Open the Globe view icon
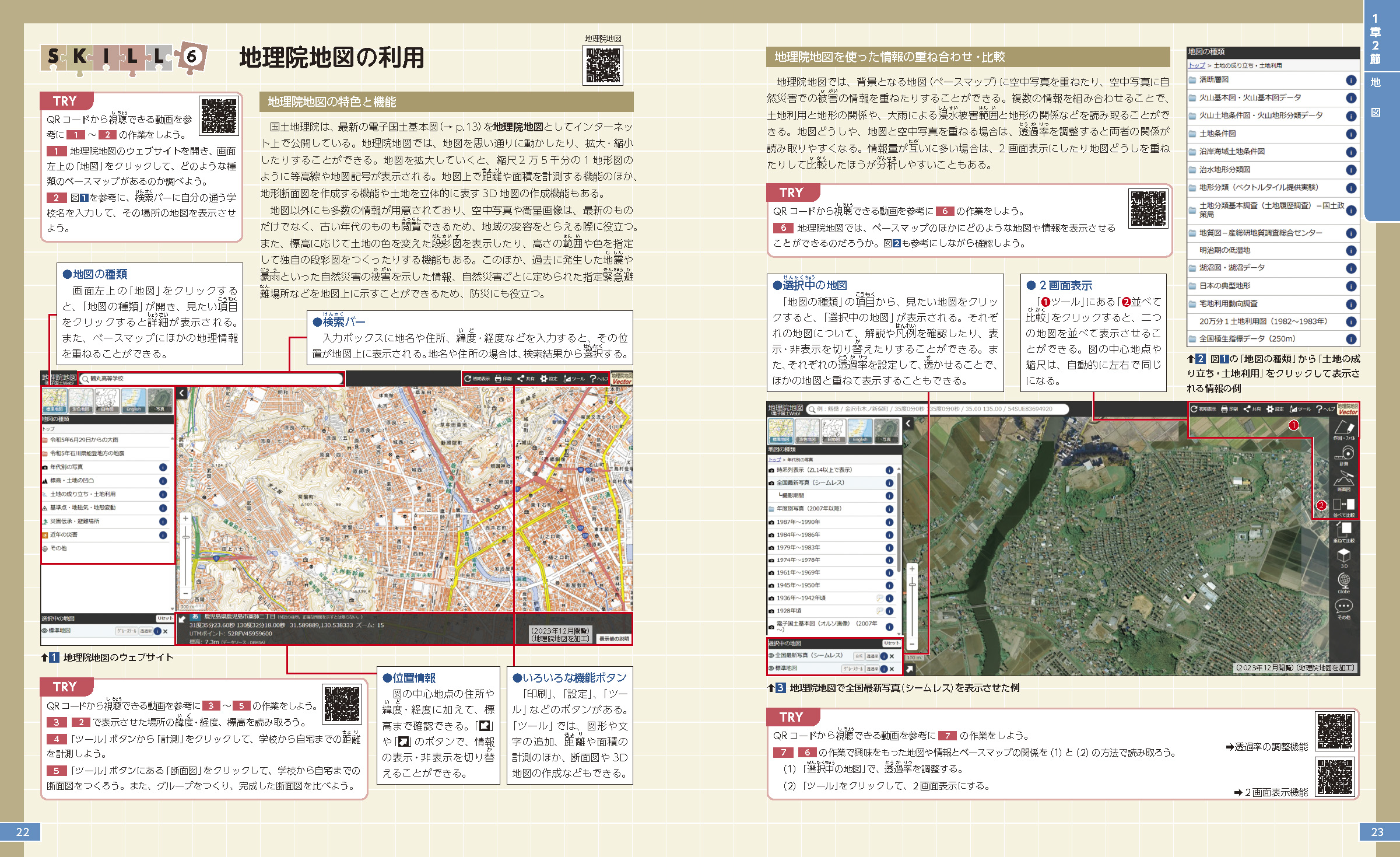The height and width of the screenshot is (857, 1400). coord(1343,581)
